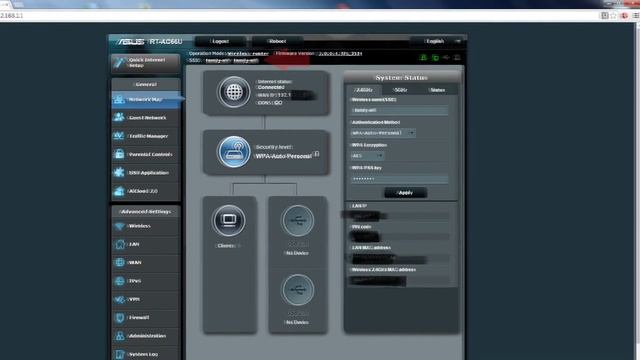The height and width of the screenshot is (360, 640).
Task: Click the lower USB port icon
Action: pos(298,290)
